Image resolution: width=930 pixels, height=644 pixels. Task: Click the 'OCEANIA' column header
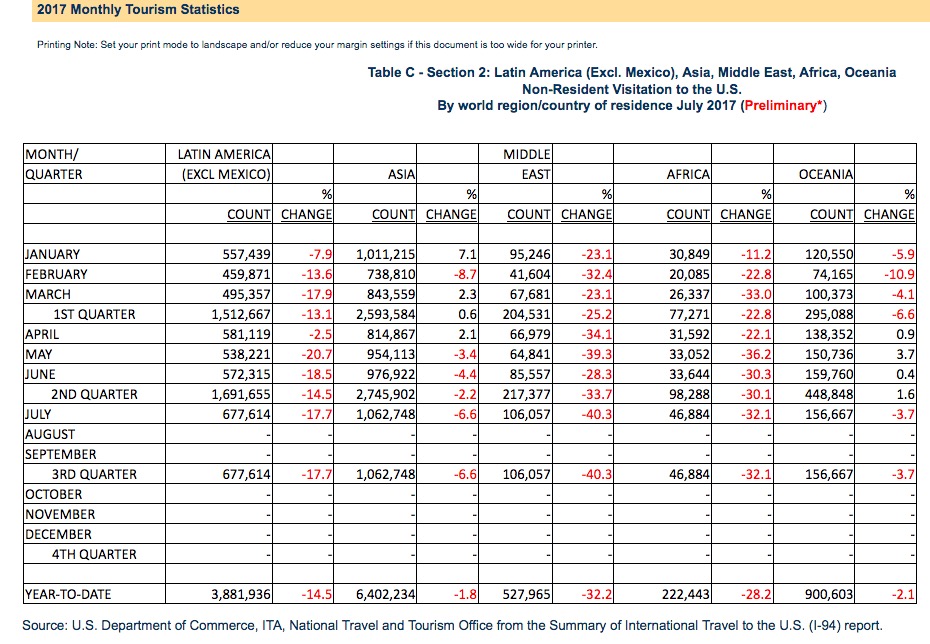pyautogui.click(x=826, y=174)
